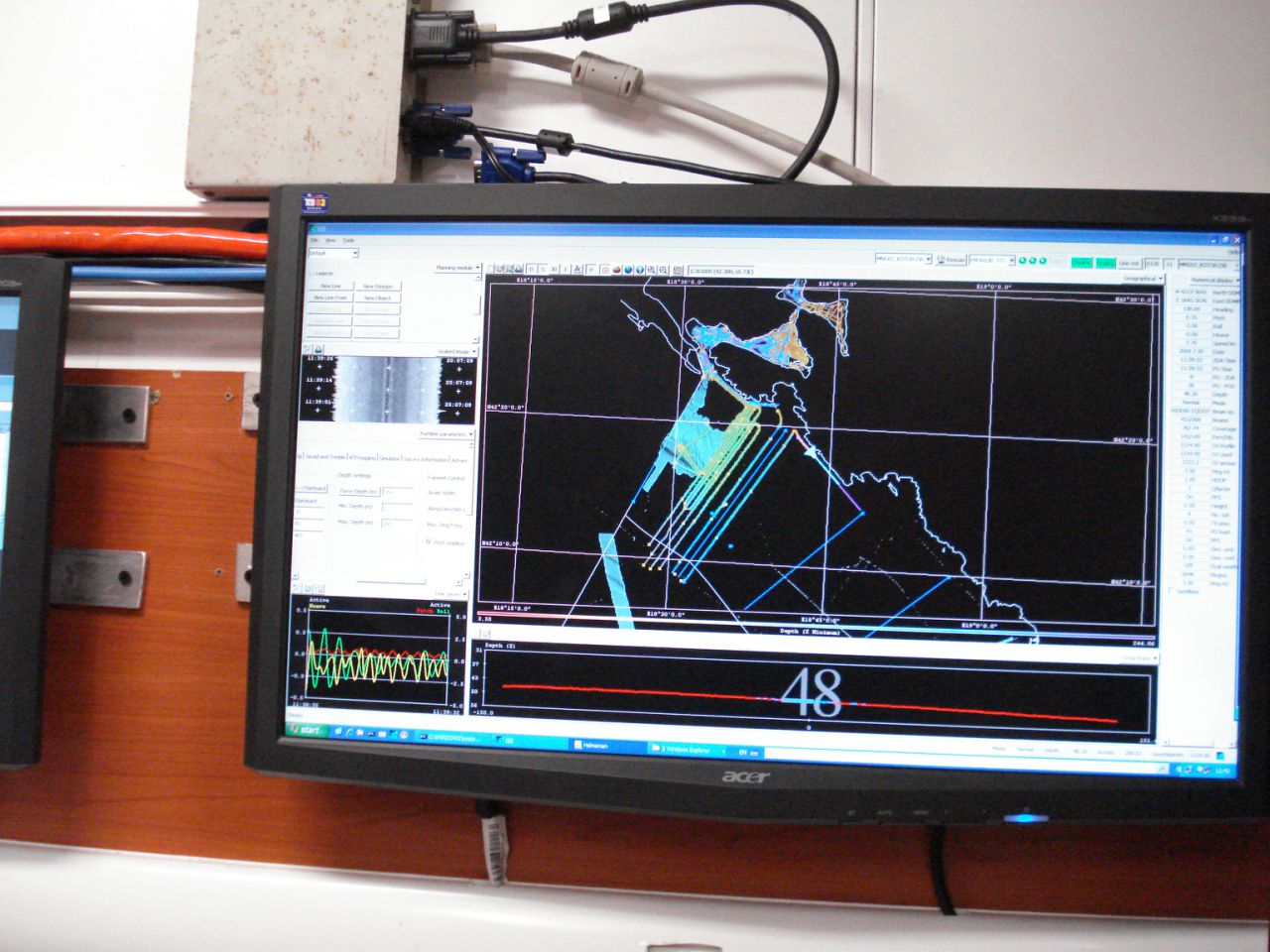Click the I toolbar button

(x=566, y=269)
